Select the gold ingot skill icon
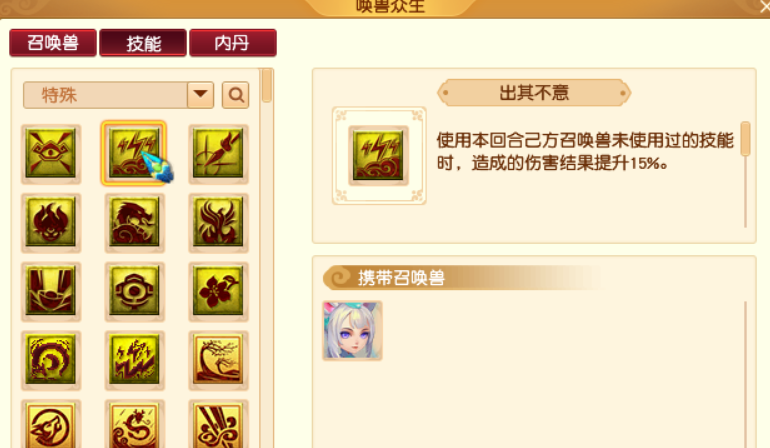This screenshot has height=448, width=770. point(51,291)
